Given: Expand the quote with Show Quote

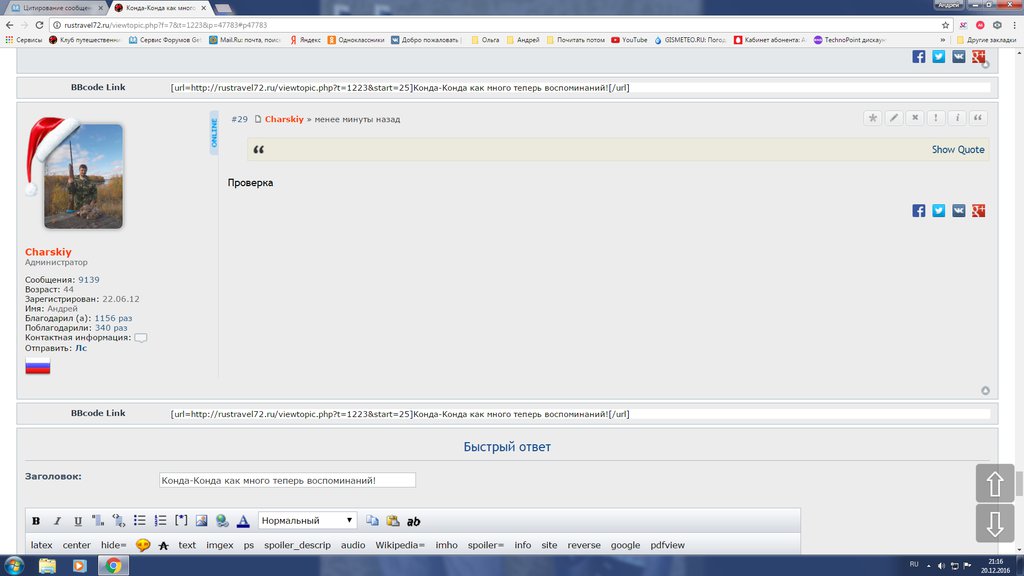Looking at the screenshot, I should pos(957,150).
